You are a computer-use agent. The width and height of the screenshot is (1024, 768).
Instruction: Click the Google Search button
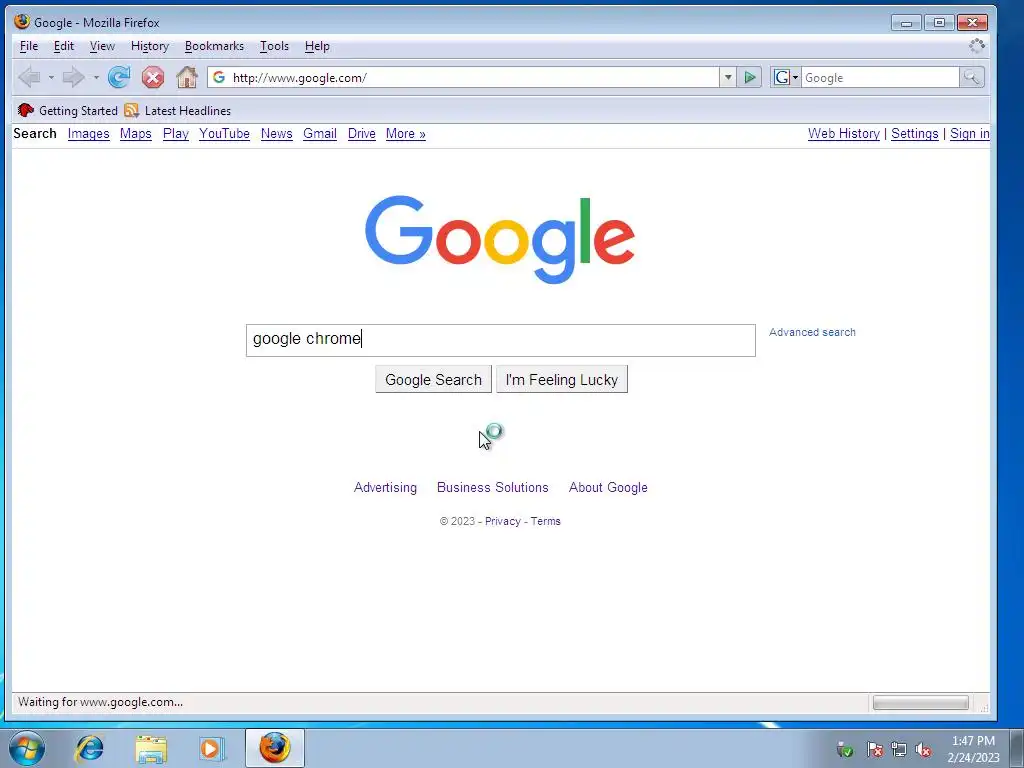pos(433,379)
